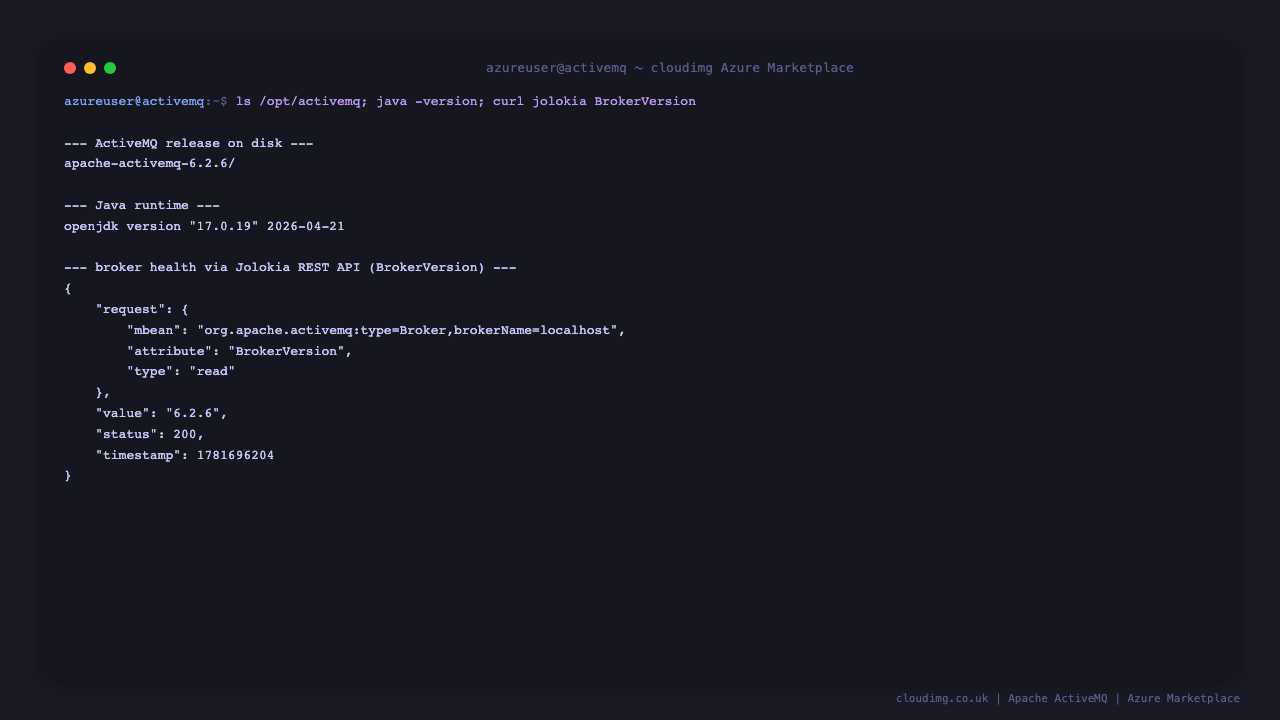Click the '"mbean"' line with org.apache.activemq
The width and height of the screenshot is (1280, 720).
tap(376, 331)
